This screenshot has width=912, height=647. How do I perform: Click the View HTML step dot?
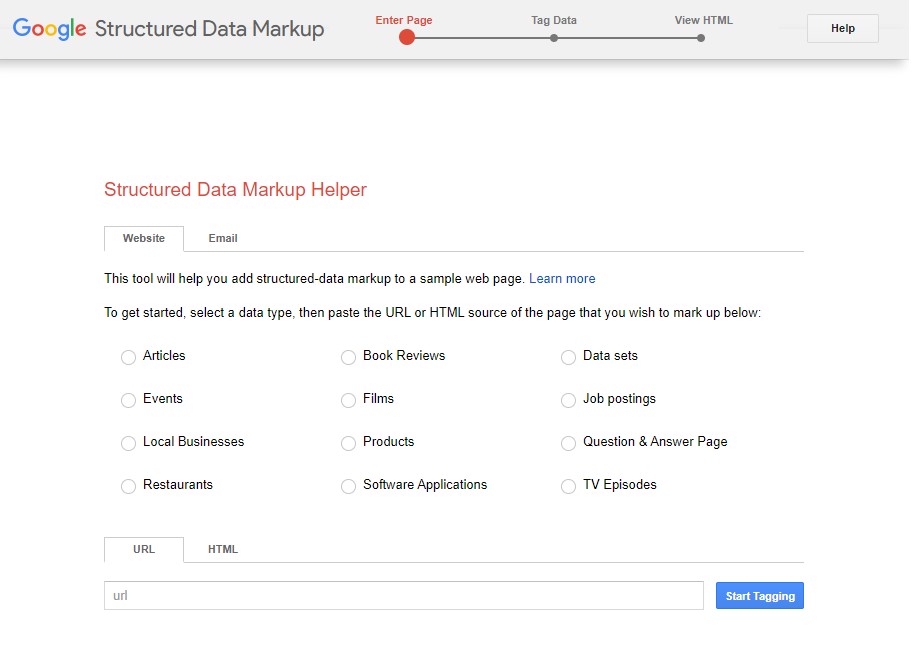click(x=701, y=37)
